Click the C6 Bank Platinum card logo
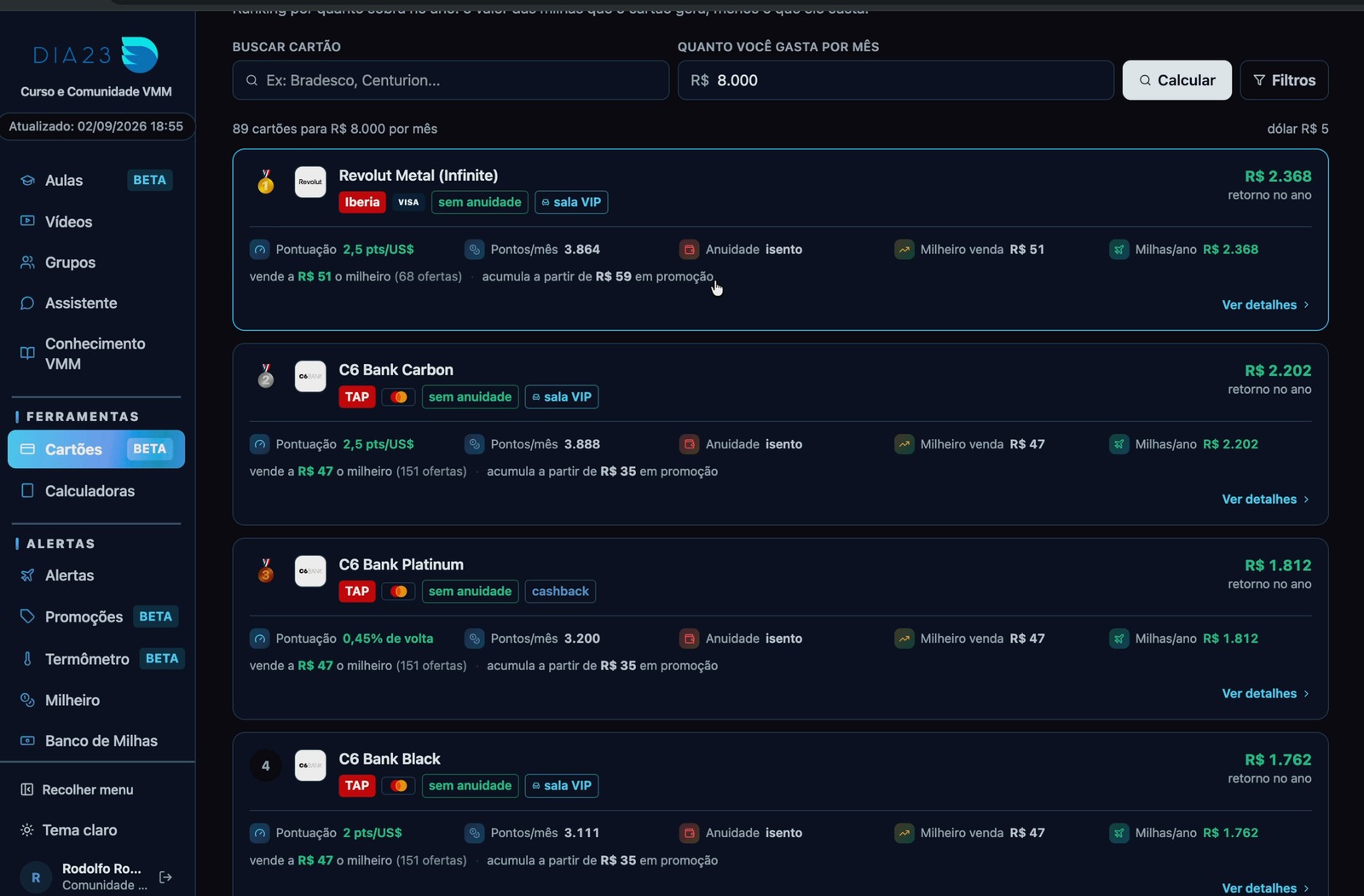 point(310,570)
